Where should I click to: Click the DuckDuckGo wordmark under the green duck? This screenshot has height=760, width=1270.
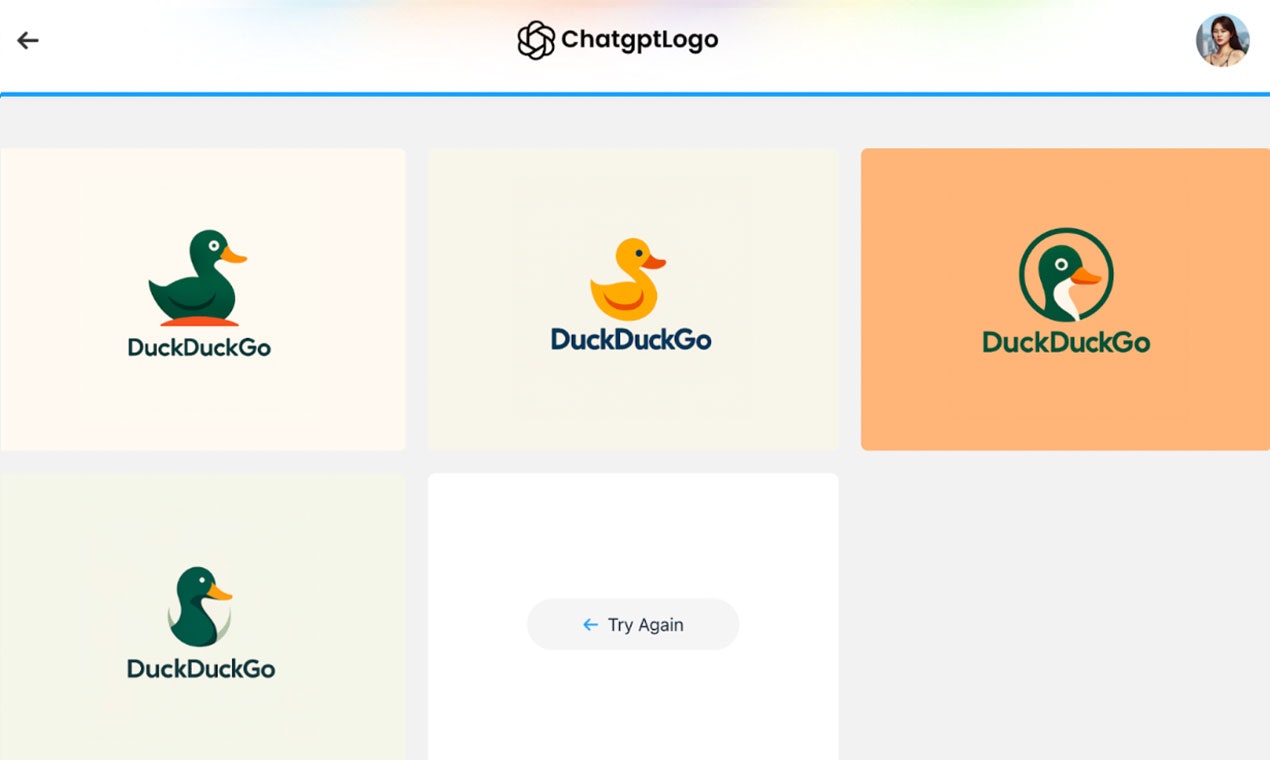(x=199, y=346)
